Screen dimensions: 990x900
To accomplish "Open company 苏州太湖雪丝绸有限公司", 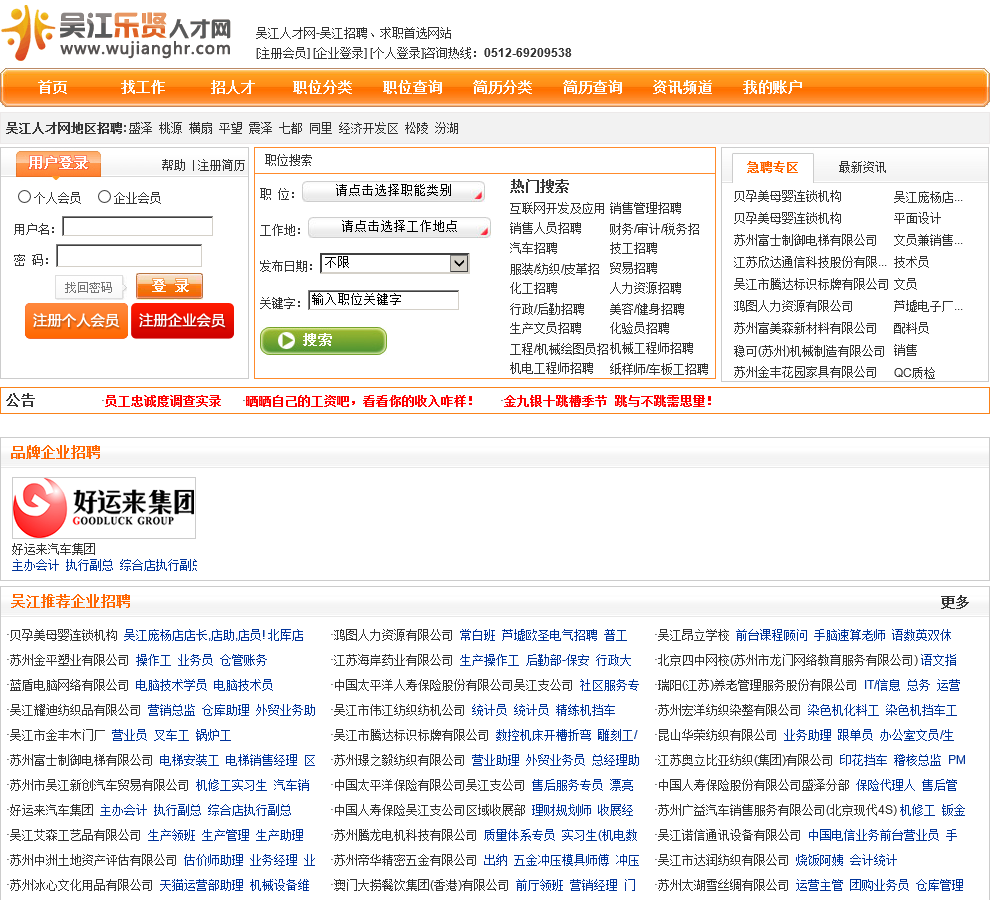I will click(723, 885).
